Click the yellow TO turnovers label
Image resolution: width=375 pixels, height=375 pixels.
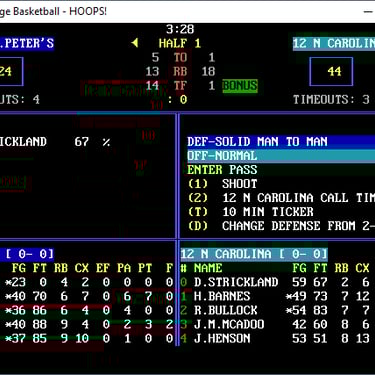[180, 57]
